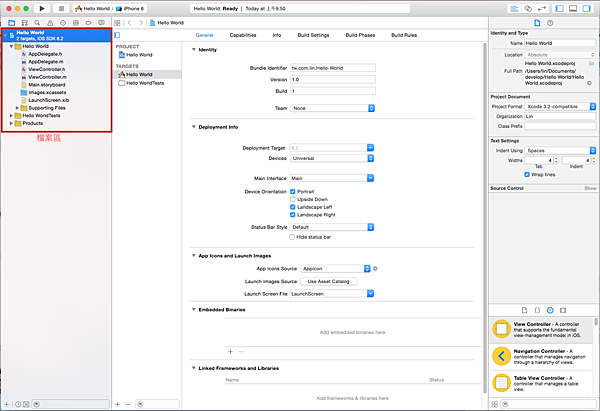Image resolution: width=600 pixels, height=411 pixels.
Task: Hide the project and targets list
Action: coord(117,35)
